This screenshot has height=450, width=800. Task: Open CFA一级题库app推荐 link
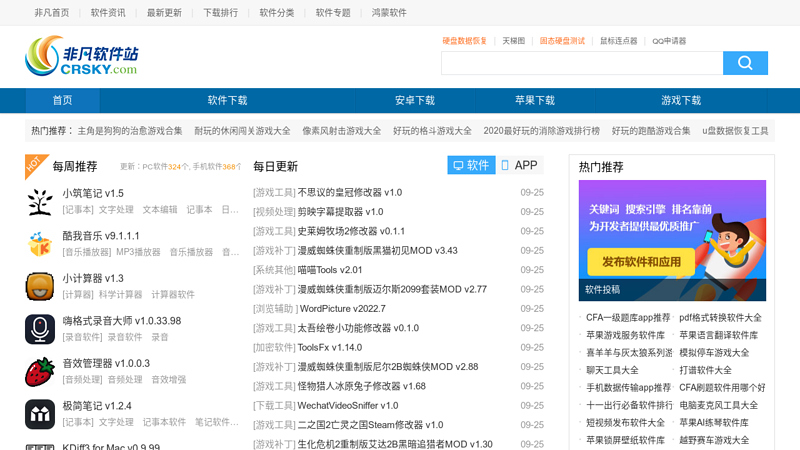point(628,318)
